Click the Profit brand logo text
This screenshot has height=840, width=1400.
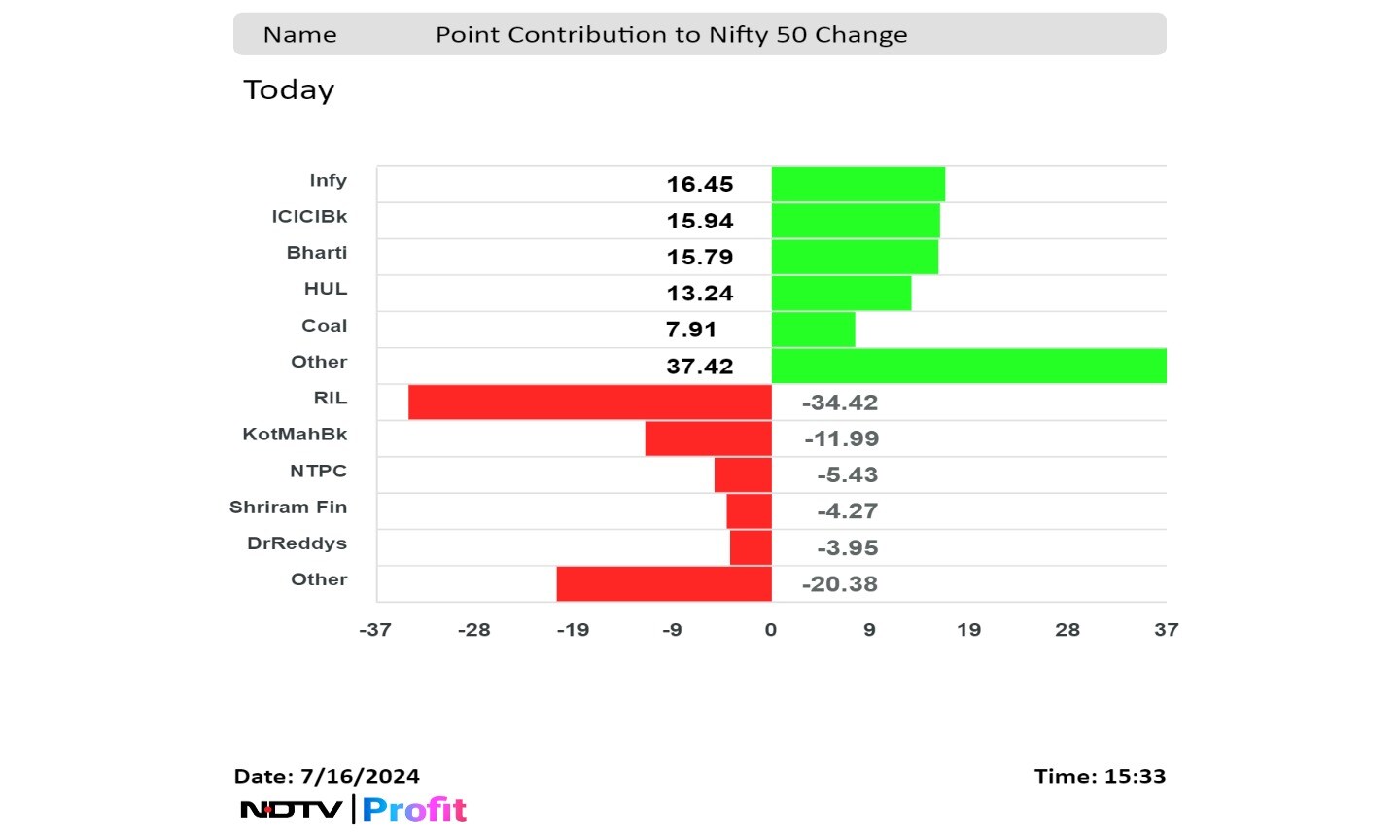click(414, 809)
